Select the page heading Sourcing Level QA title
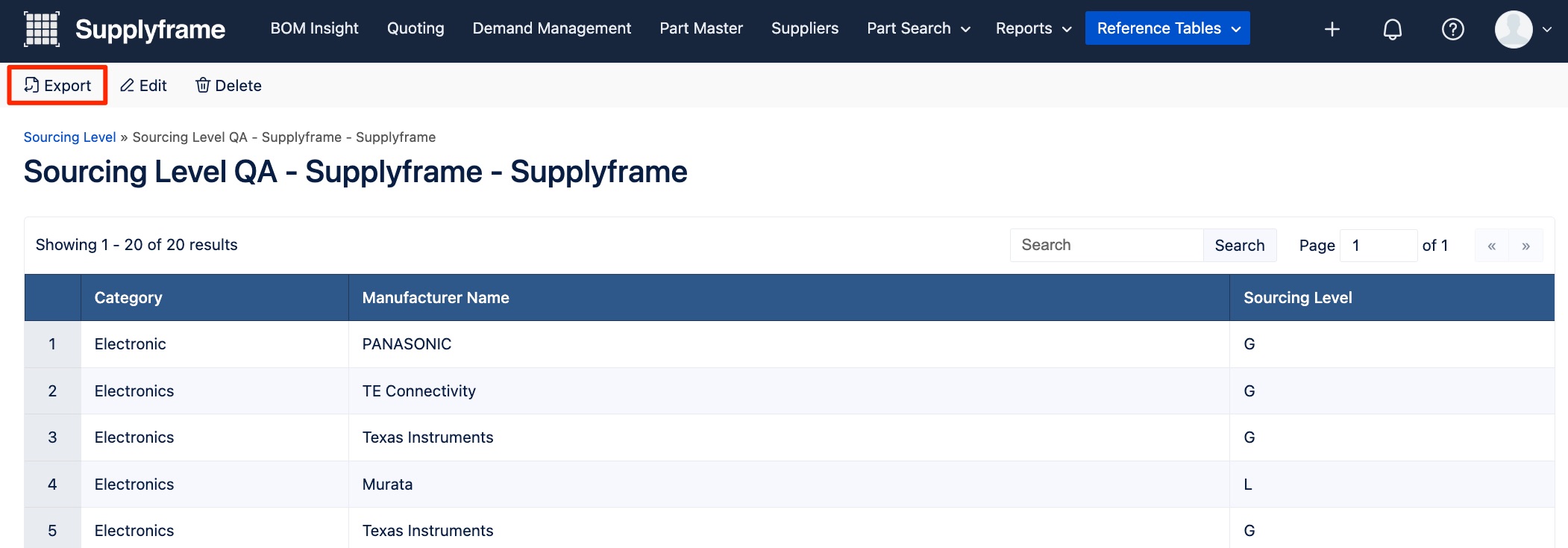 355,172
